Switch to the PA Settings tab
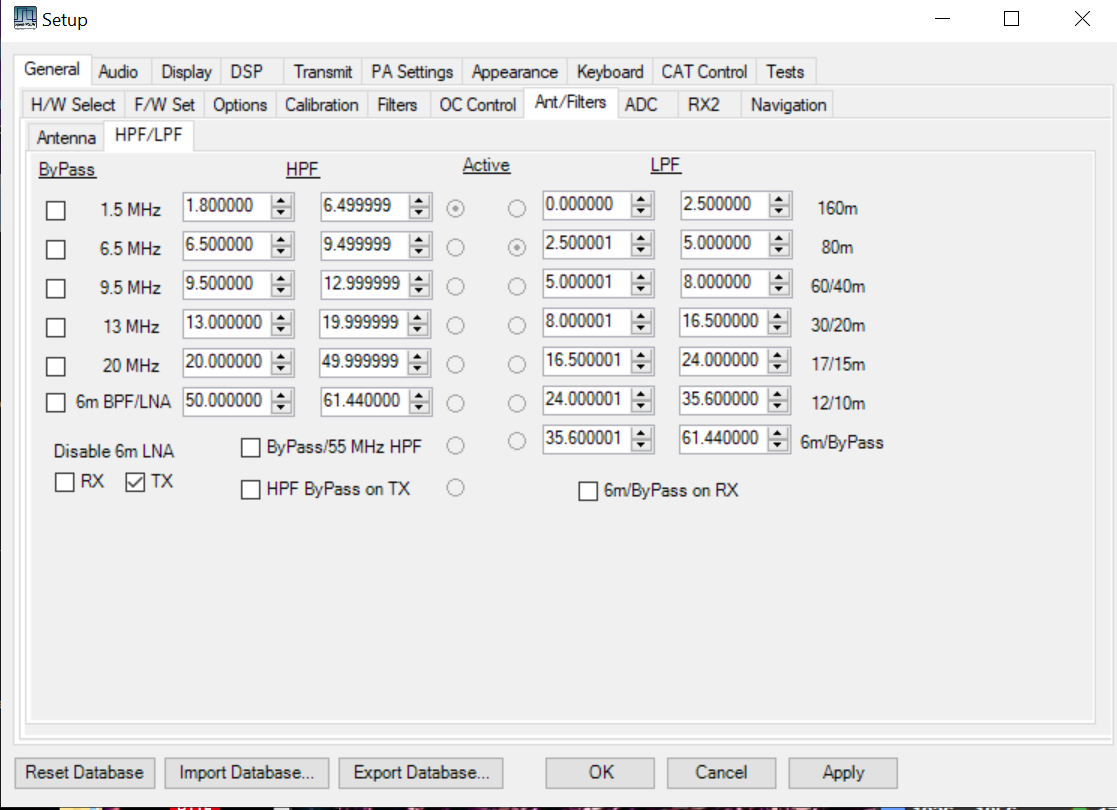 412,72
